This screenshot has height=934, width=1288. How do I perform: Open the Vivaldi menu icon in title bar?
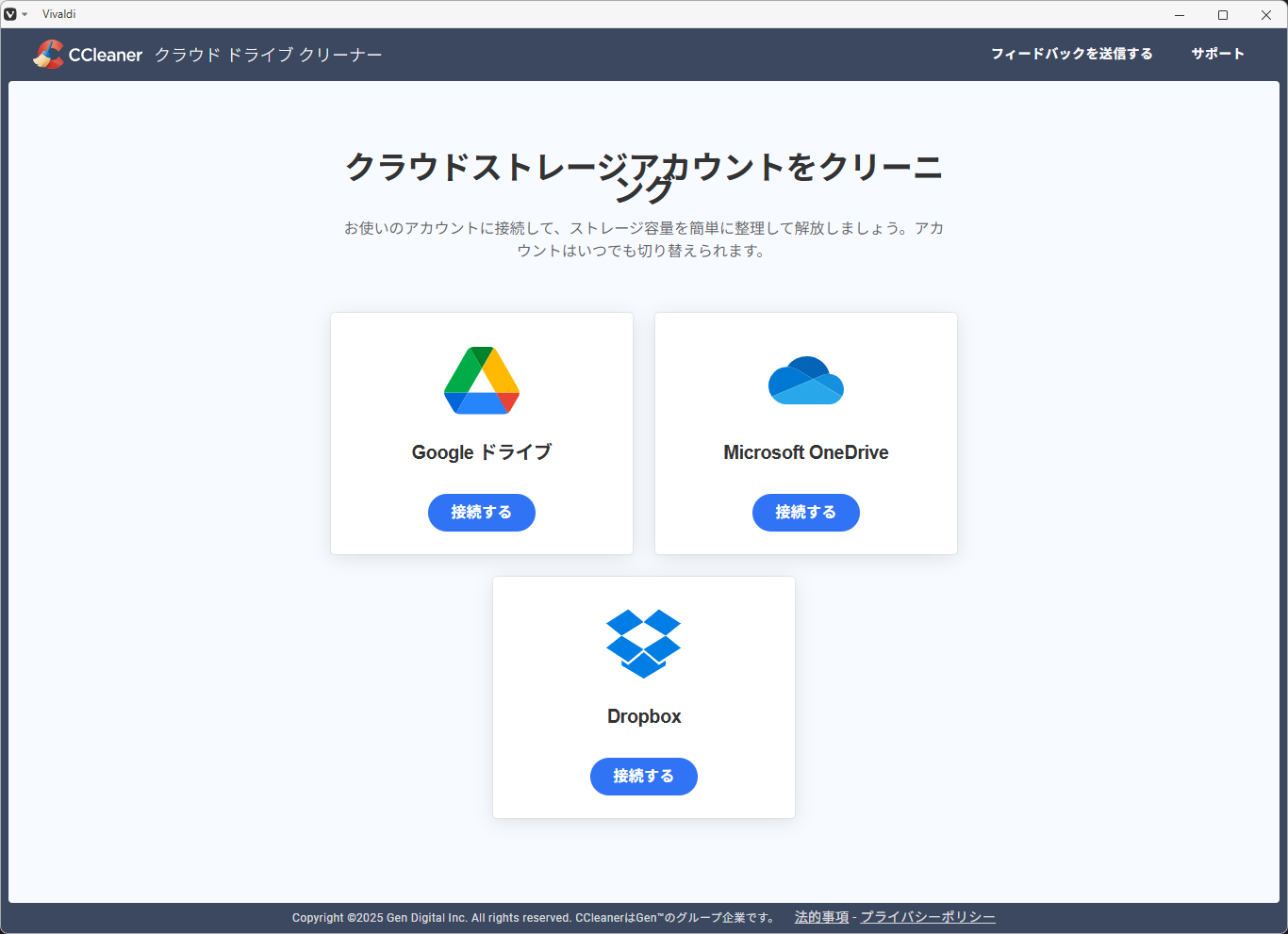pos(10,14)
